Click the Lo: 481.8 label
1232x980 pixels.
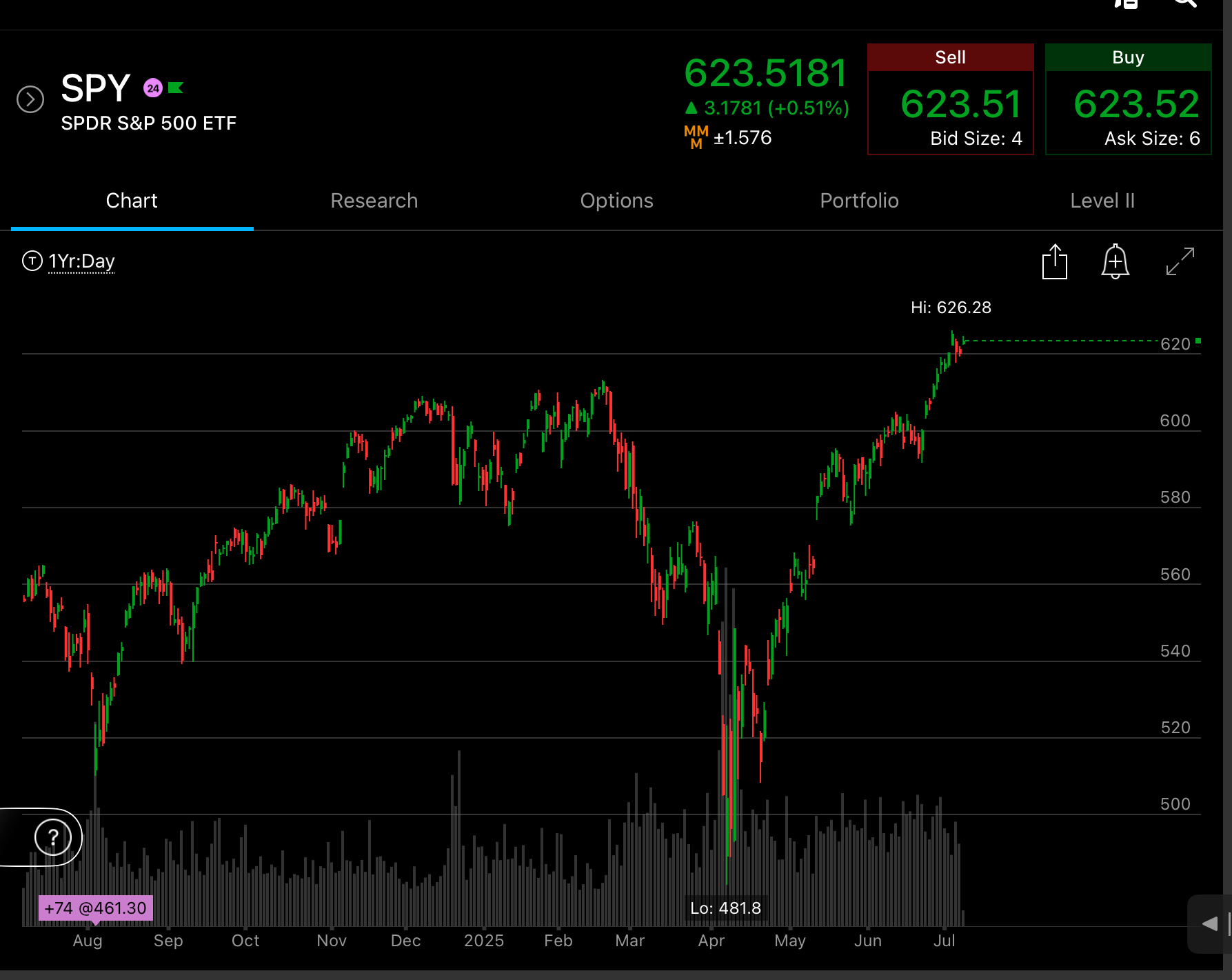(725, 908)
